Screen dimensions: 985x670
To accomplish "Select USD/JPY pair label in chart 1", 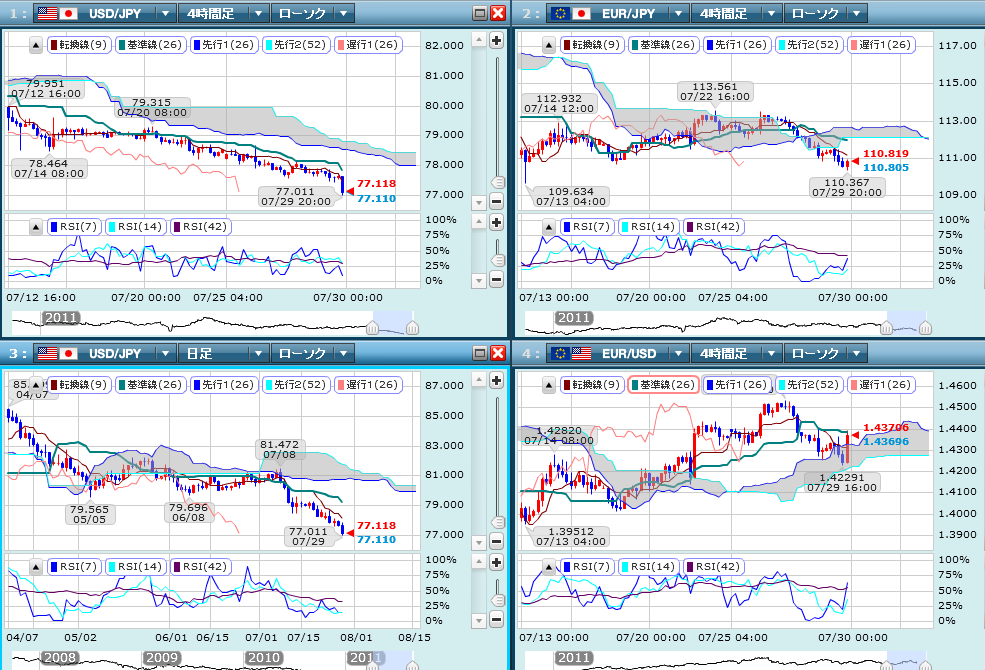I will coord(116,13).
